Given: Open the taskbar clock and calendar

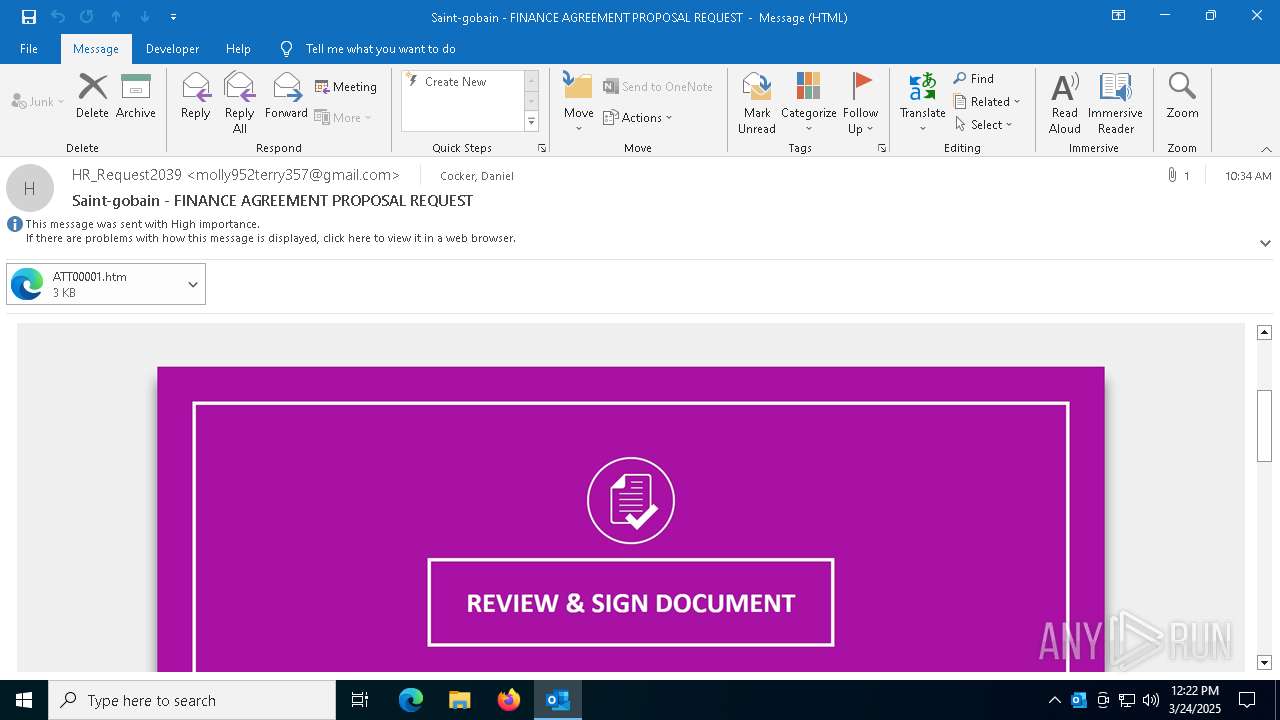Looking at the screenshot, I should 1194,700.
